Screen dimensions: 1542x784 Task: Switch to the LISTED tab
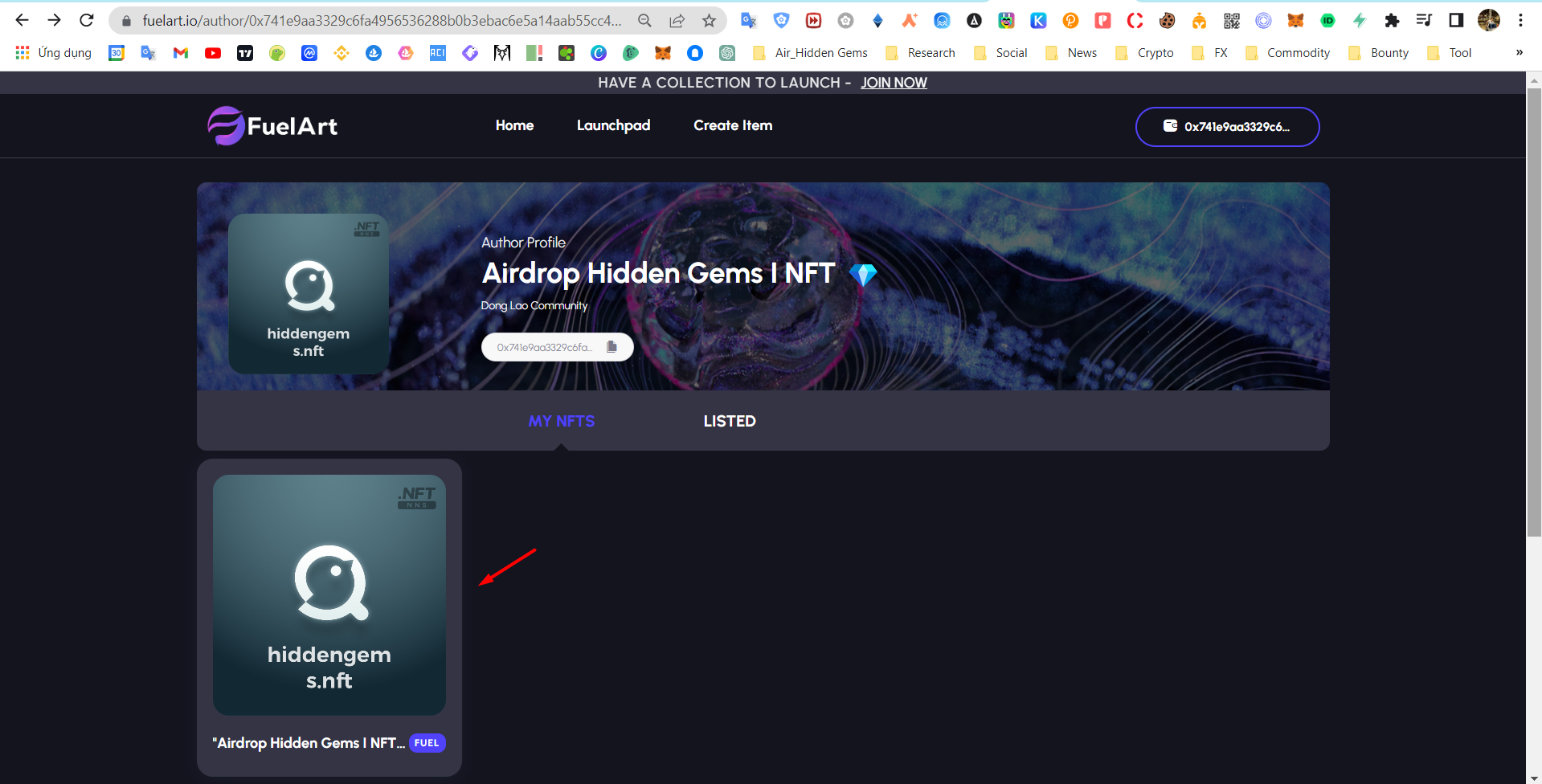click(x=730, y=421)
